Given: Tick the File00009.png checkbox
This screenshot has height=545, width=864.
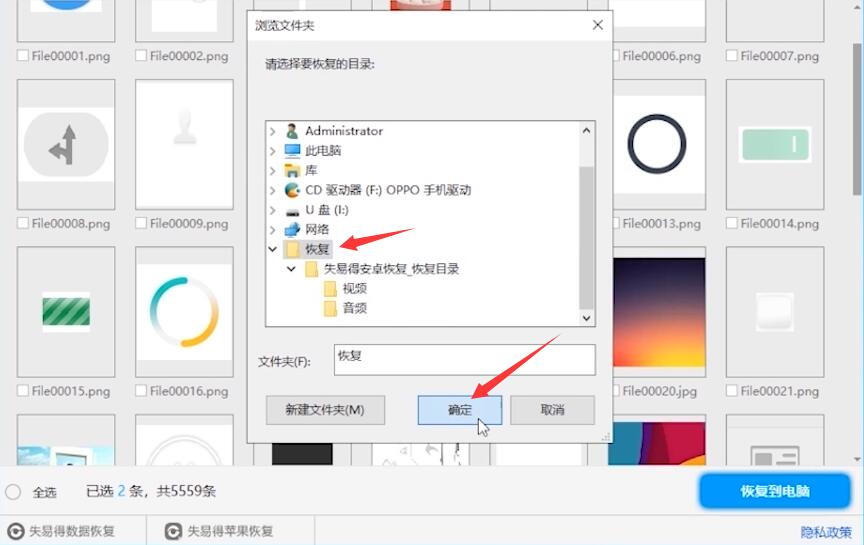Looking at the screenshot, I should [141, 223].
